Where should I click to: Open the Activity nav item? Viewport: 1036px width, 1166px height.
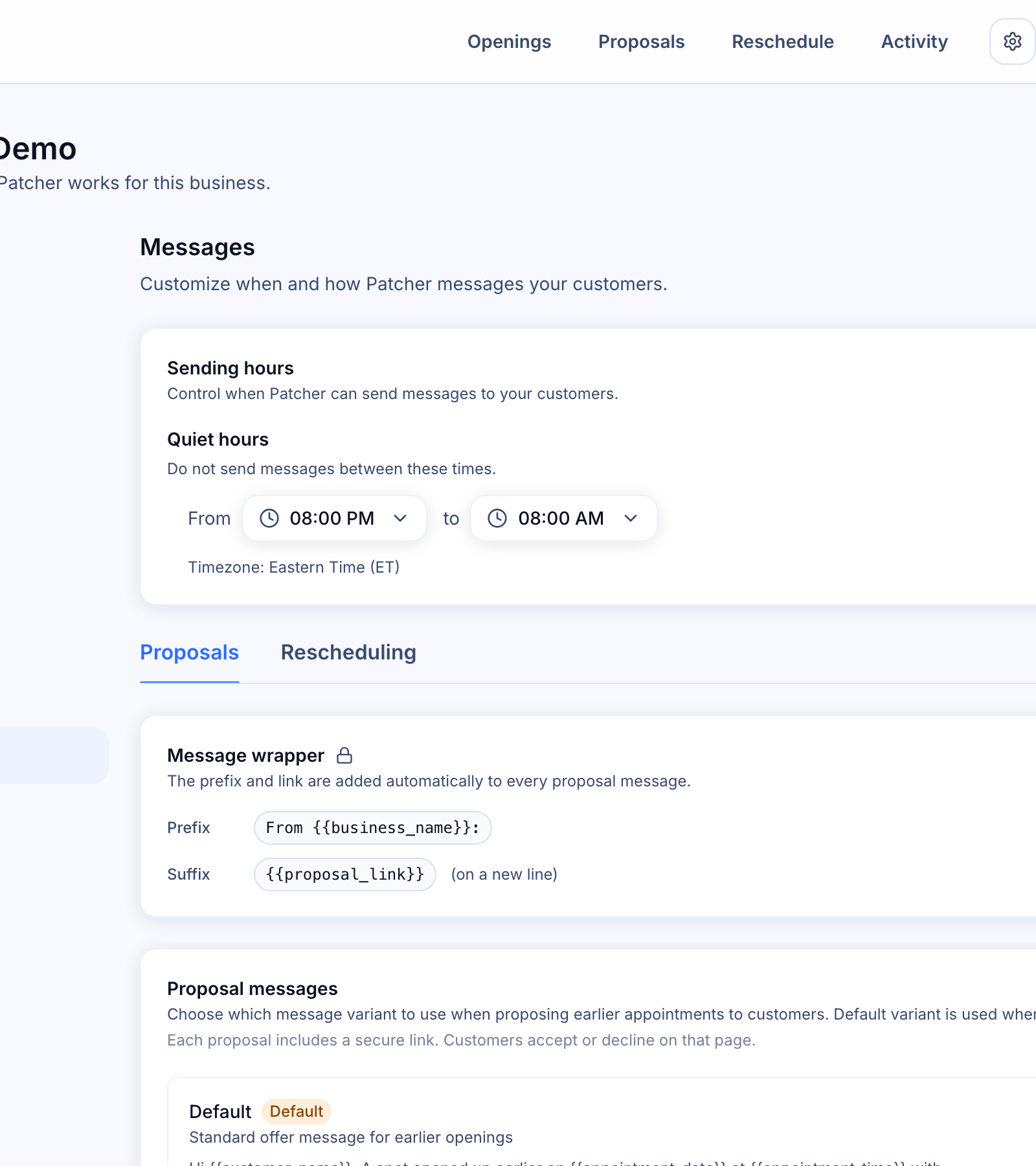click(x=914, y=41)
